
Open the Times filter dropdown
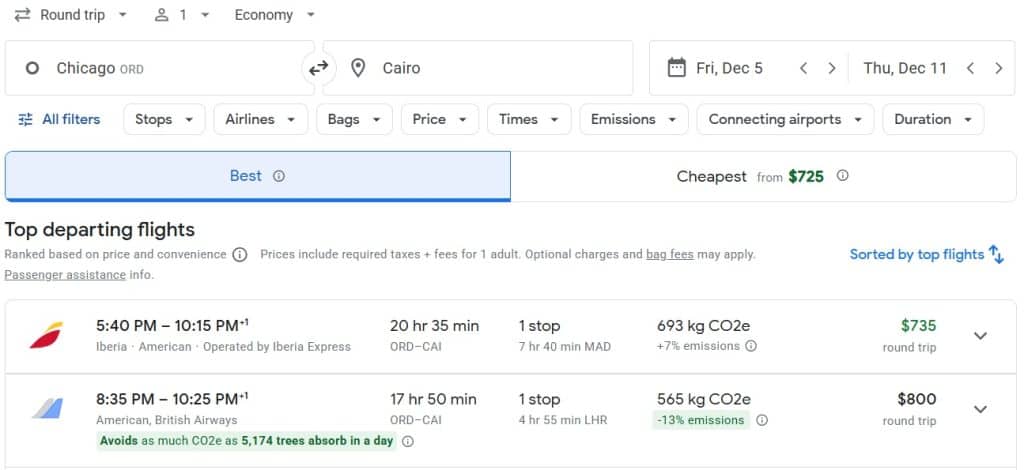[x=529, y=119]
